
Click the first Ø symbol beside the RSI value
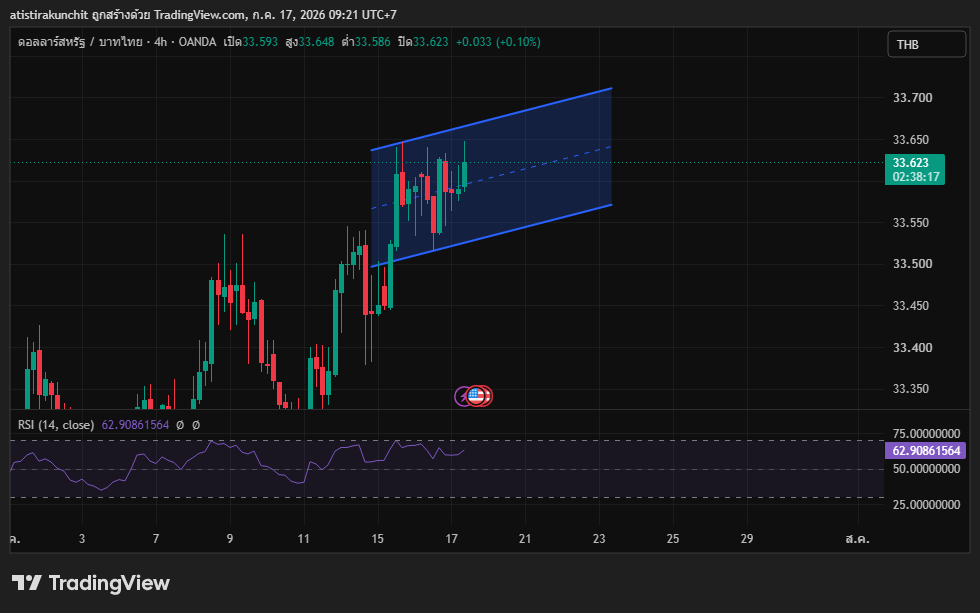[180, 425]
